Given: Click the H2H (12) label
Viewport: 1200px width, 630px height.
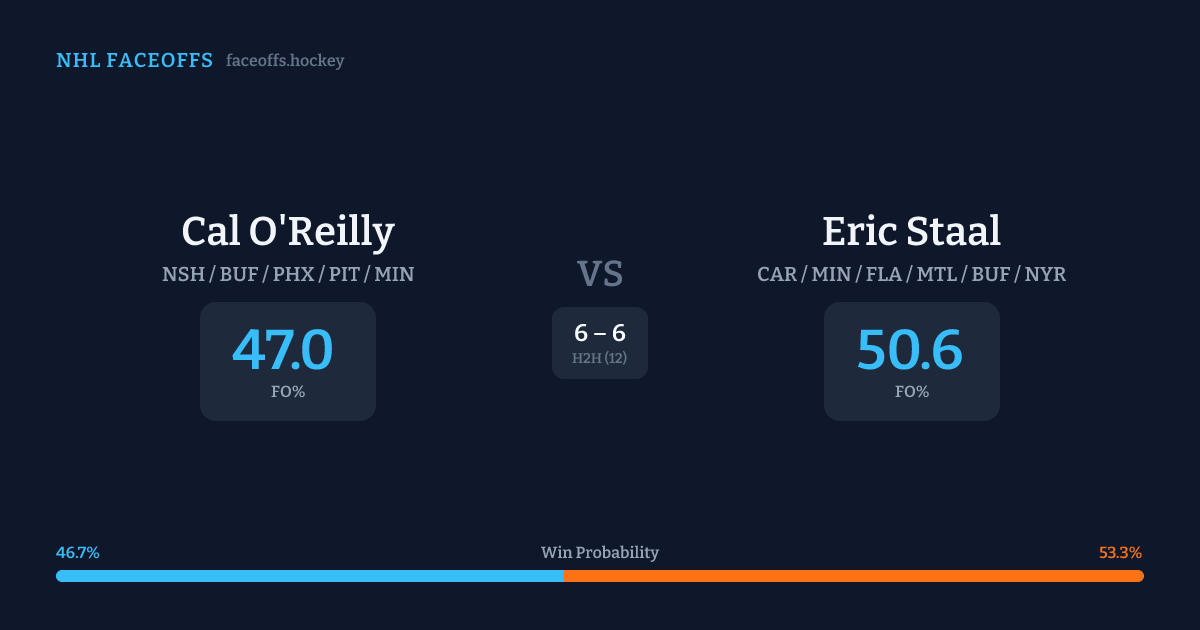Looking at the screenshot, I should (600, 358).
